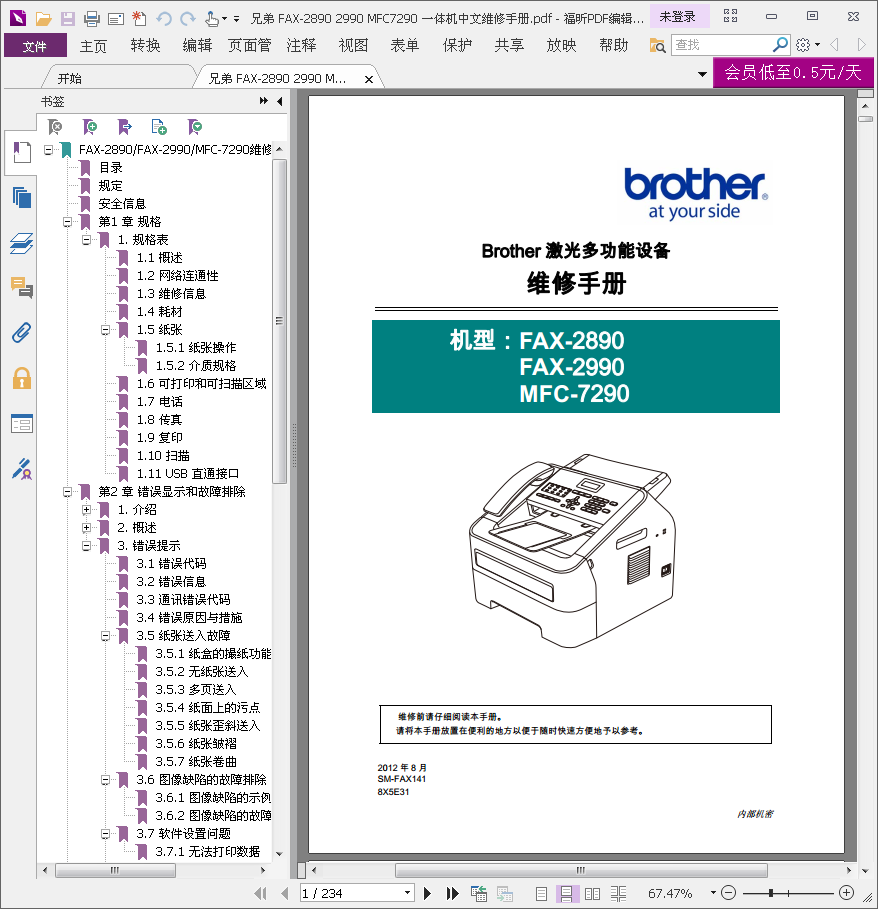878x909 pixels.
Task: Open the digital signatures panel icon
Action: (22, 469)
